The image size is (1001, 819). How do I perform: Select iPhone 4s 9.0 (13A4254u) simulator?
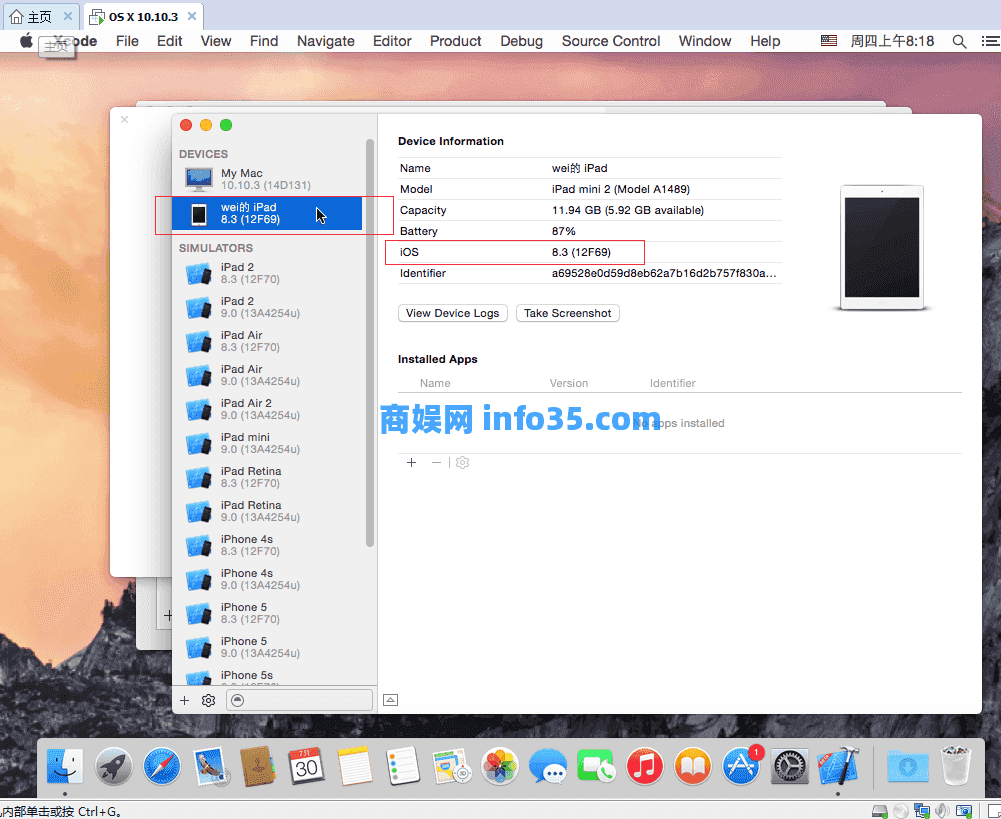point(268,579)
